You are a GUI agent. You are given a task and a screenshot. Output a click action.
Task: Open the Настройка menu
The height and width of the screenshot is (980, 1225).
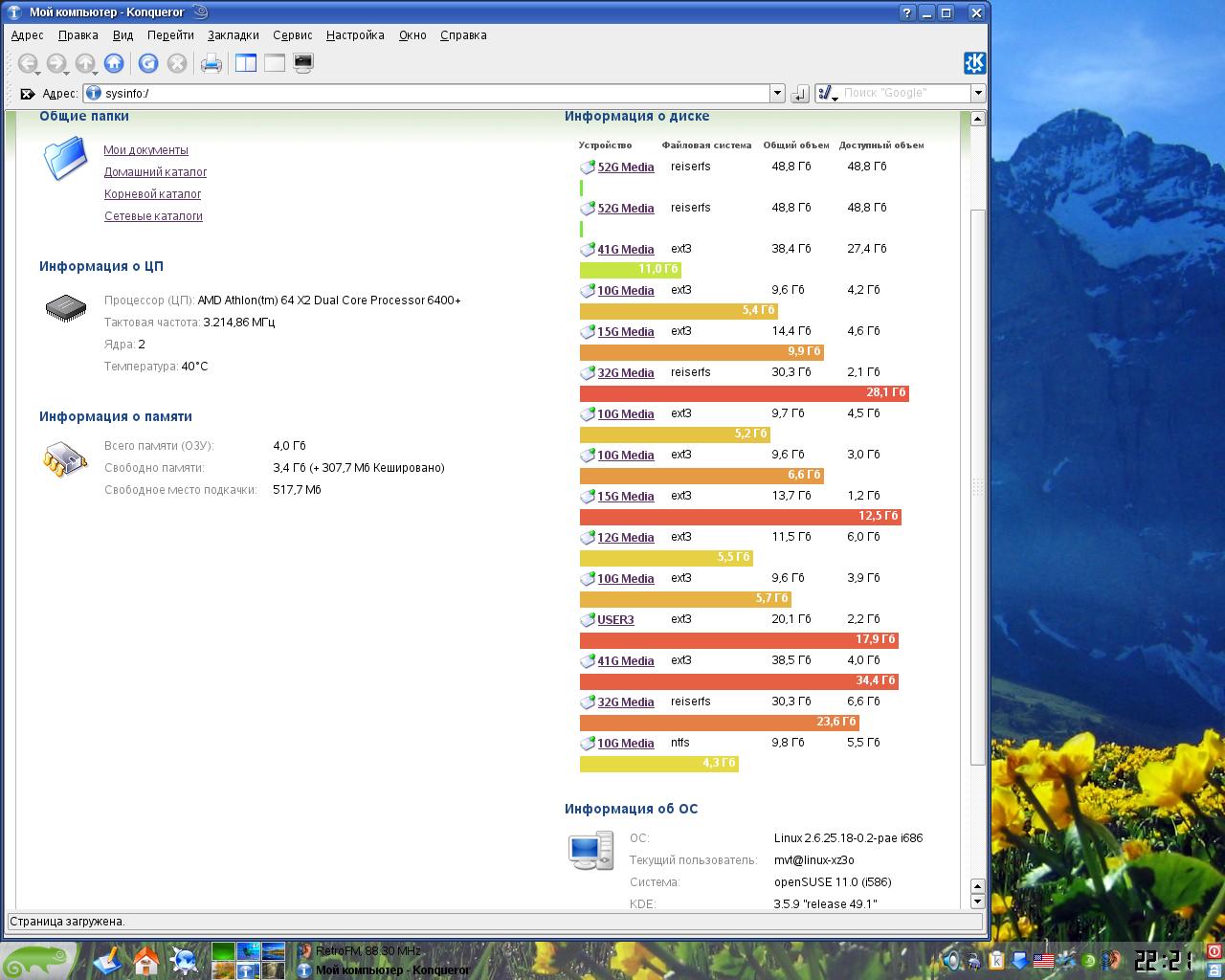[355, 35]
